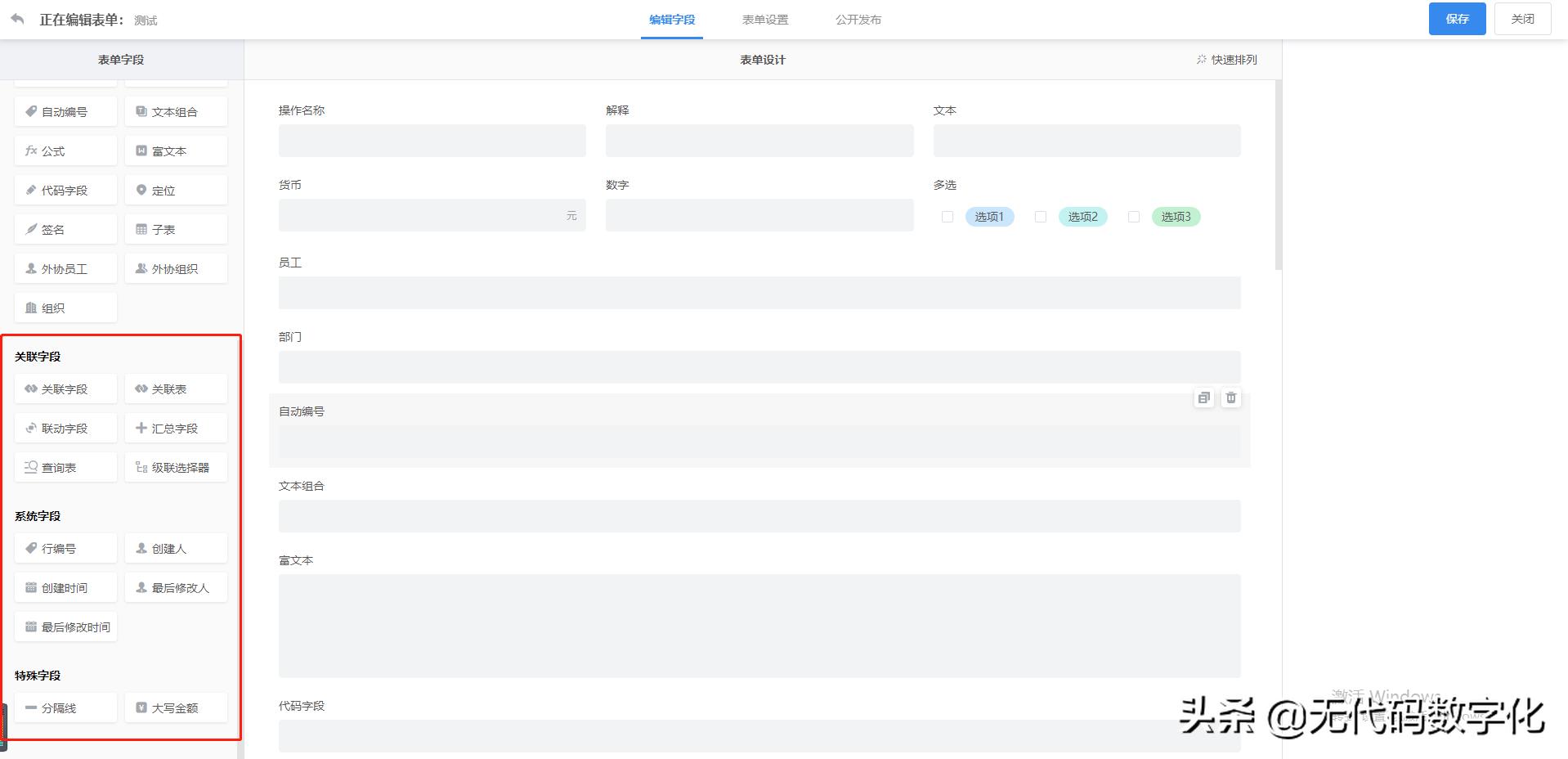This screenshot has height=759, width=1568.
Task: Choose the 代码字段 field type in the palette
Action: click(65, 191)
